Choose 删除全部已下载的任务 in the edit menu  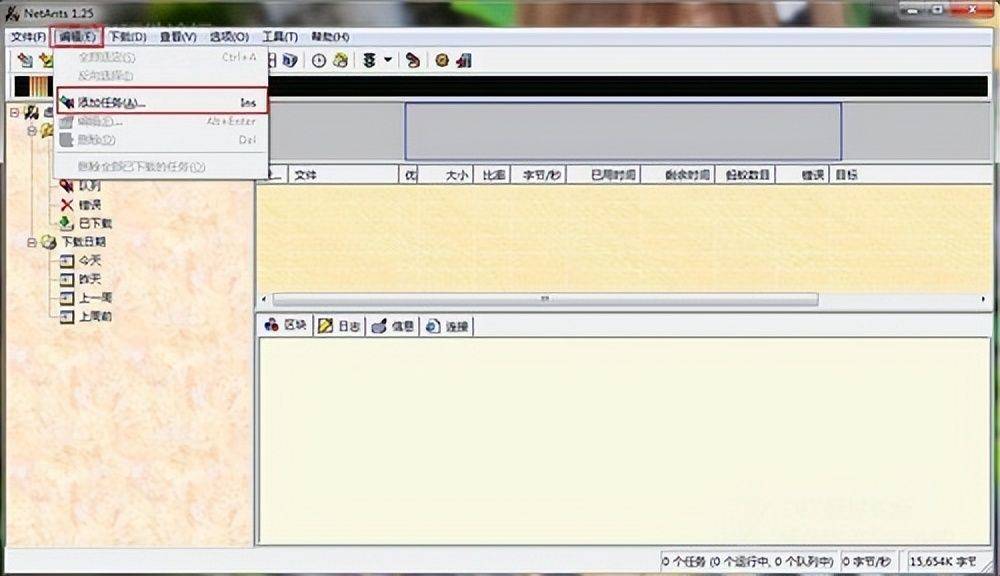pos(162,166)
